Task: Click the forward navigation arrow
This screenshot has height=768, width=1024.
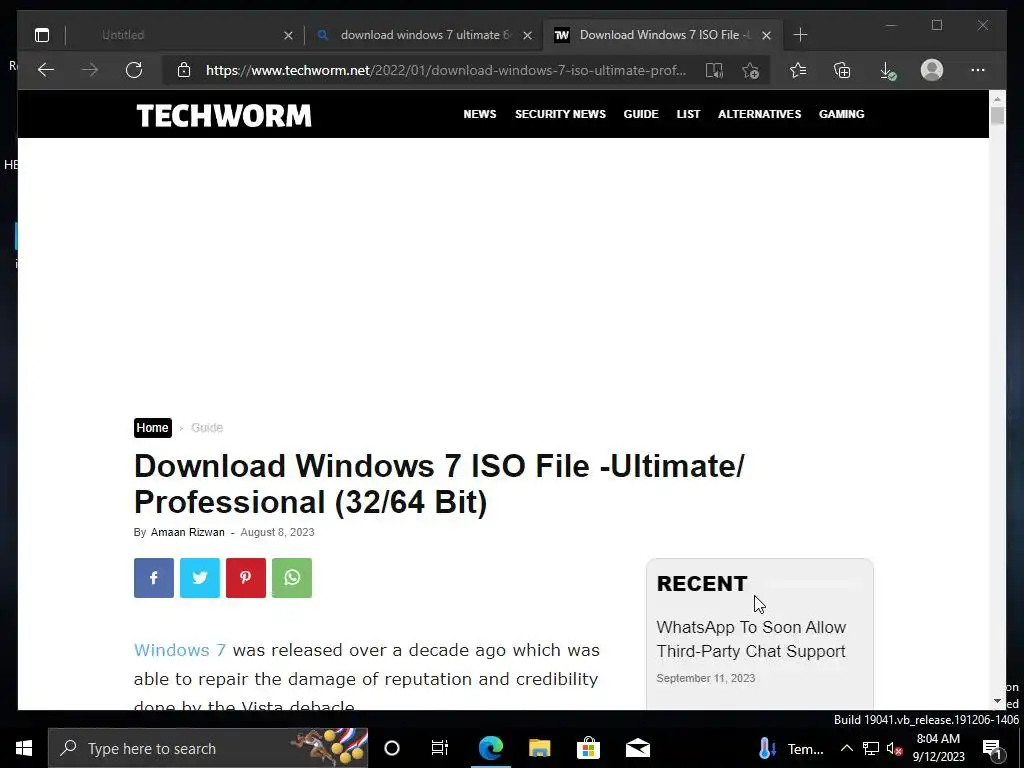Action: tap(90, 70)
